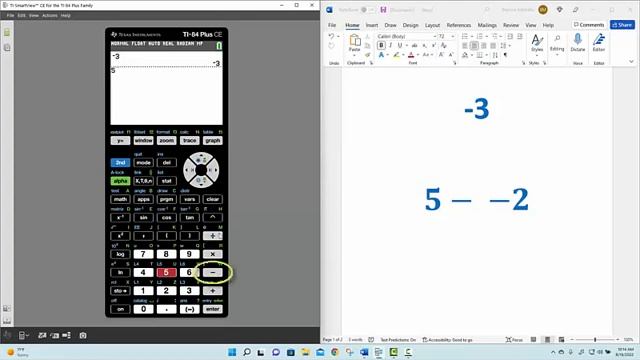Viewport: 640px width, 360px height.
Task: Open the Editing dropdown in Word
Action: [x=557, y=44]
